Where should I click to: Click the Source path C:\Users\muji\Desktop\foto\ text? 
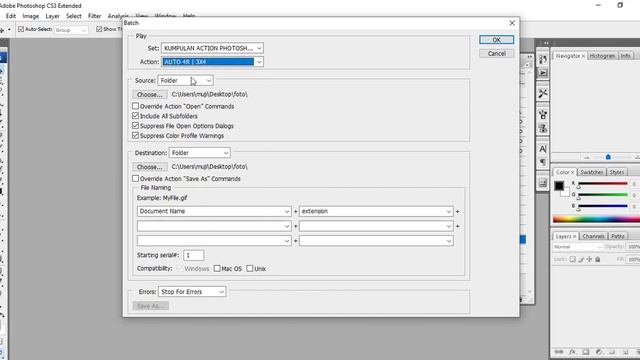tap(209, 94)
